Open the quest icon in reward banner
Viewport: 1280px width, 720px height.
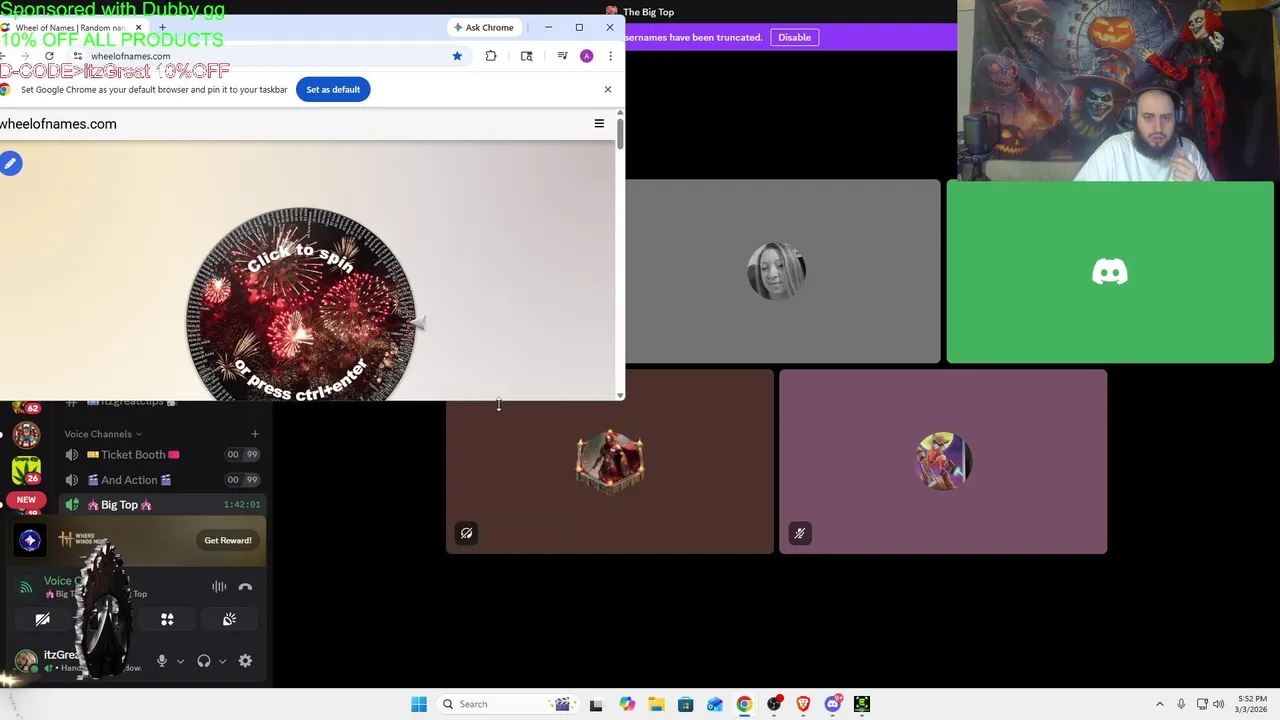(30, 540)
